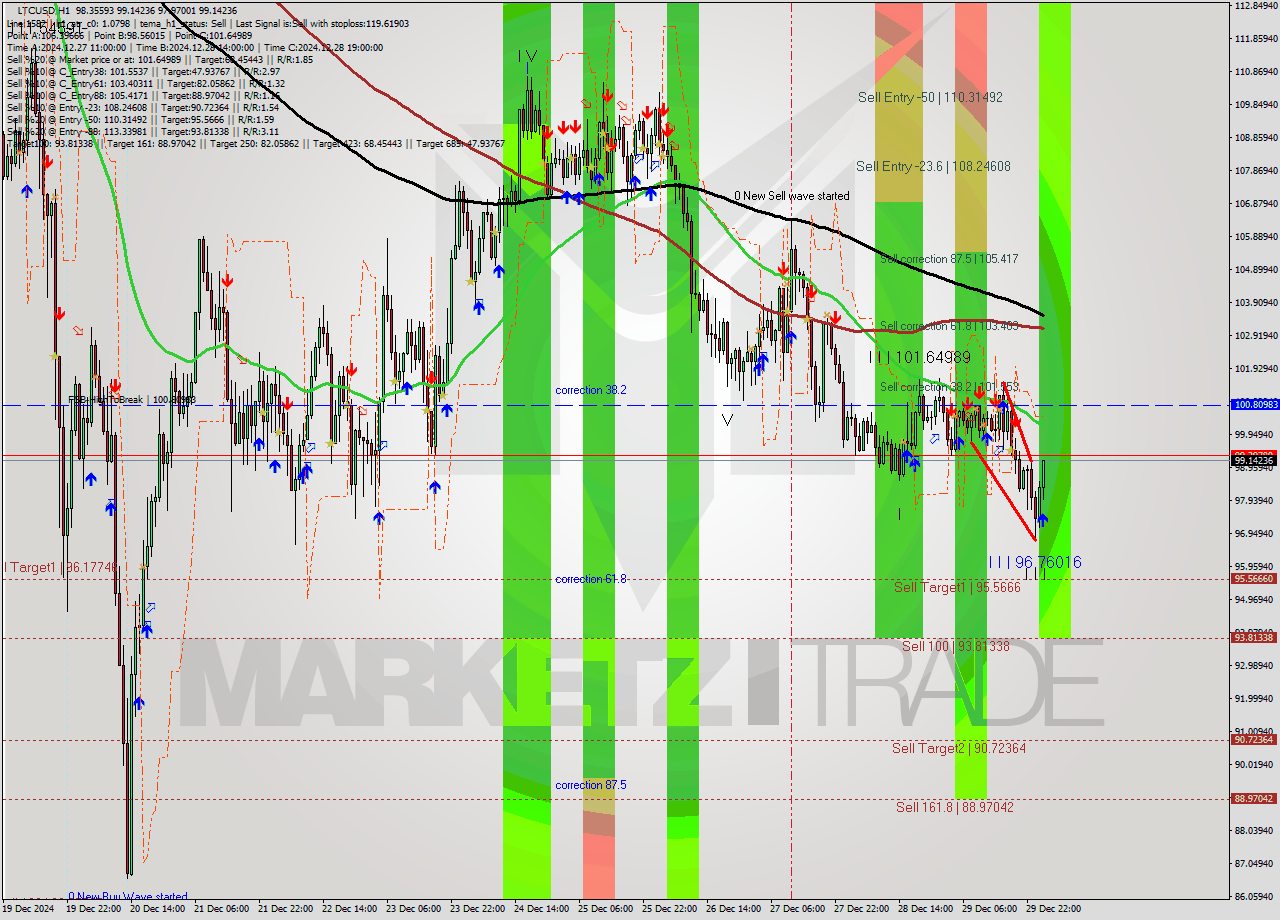Click the 'Sell Target1 | 95.5666' label

click(x=957, y=587)
